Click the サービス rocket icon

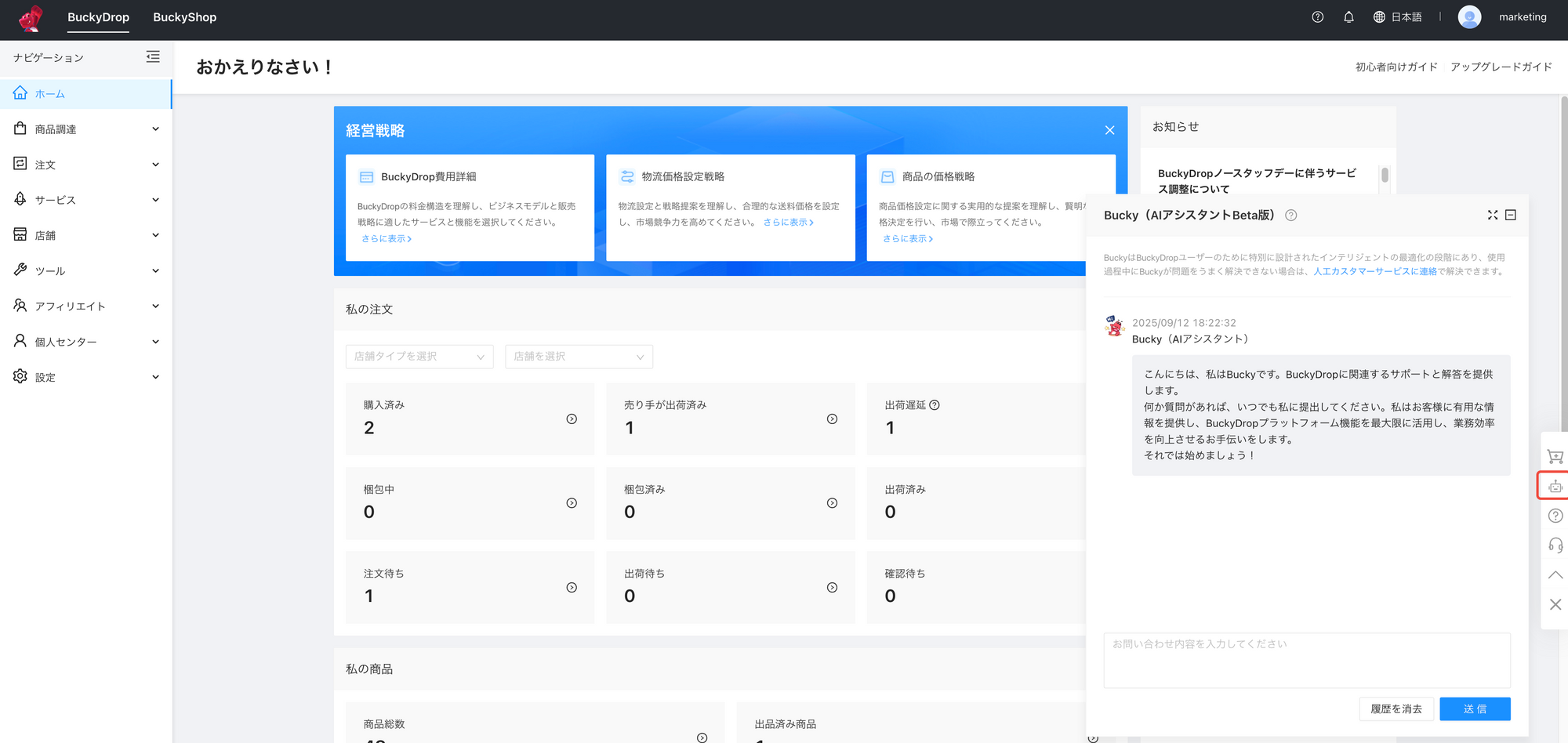click(20, 199)
